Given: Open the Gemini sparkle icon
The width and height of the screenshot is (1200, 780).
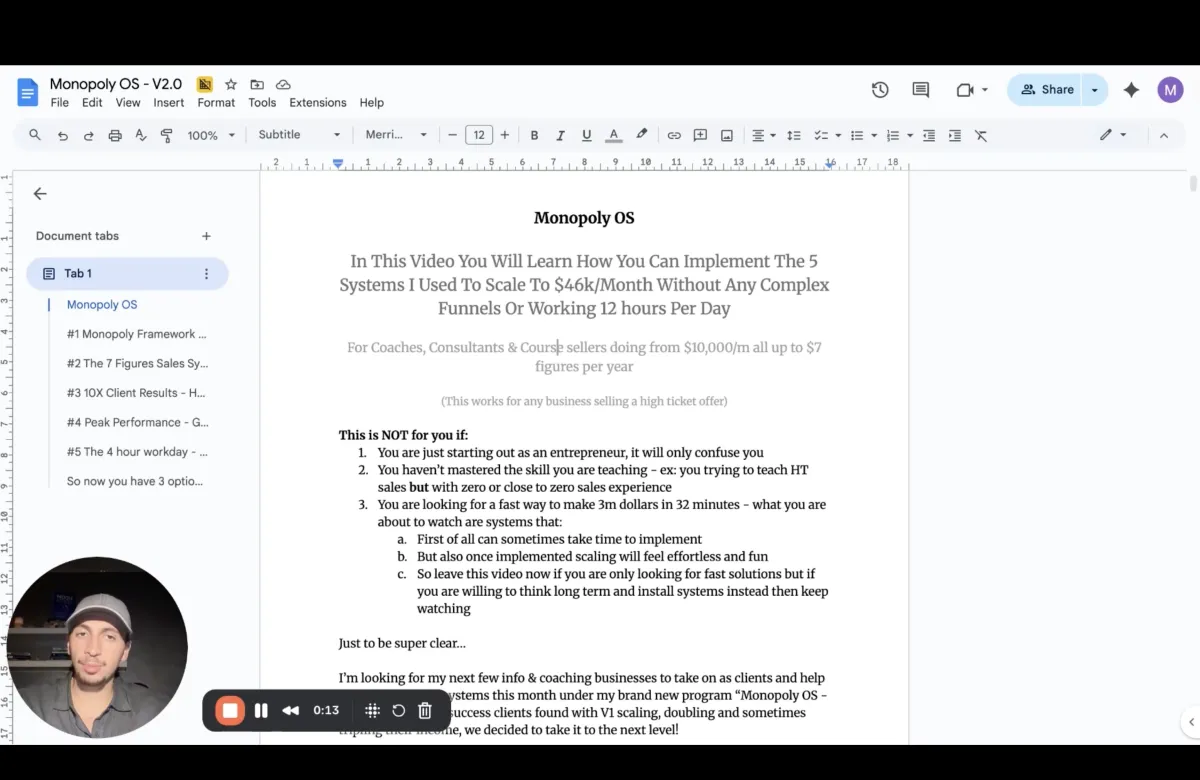Looking at the screenshot, I should (1131, 90).
